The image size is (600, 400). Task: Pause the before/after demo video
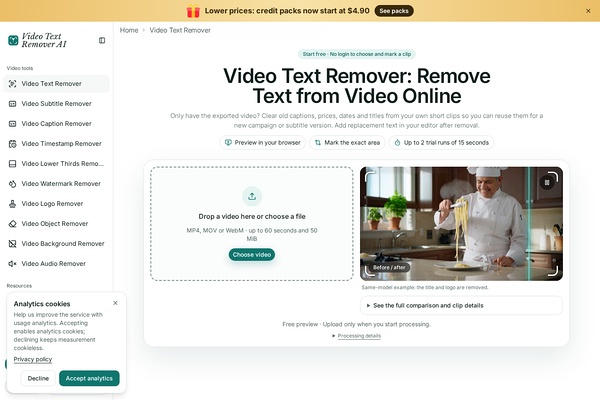pyautogui.click(x=547, y=183)
